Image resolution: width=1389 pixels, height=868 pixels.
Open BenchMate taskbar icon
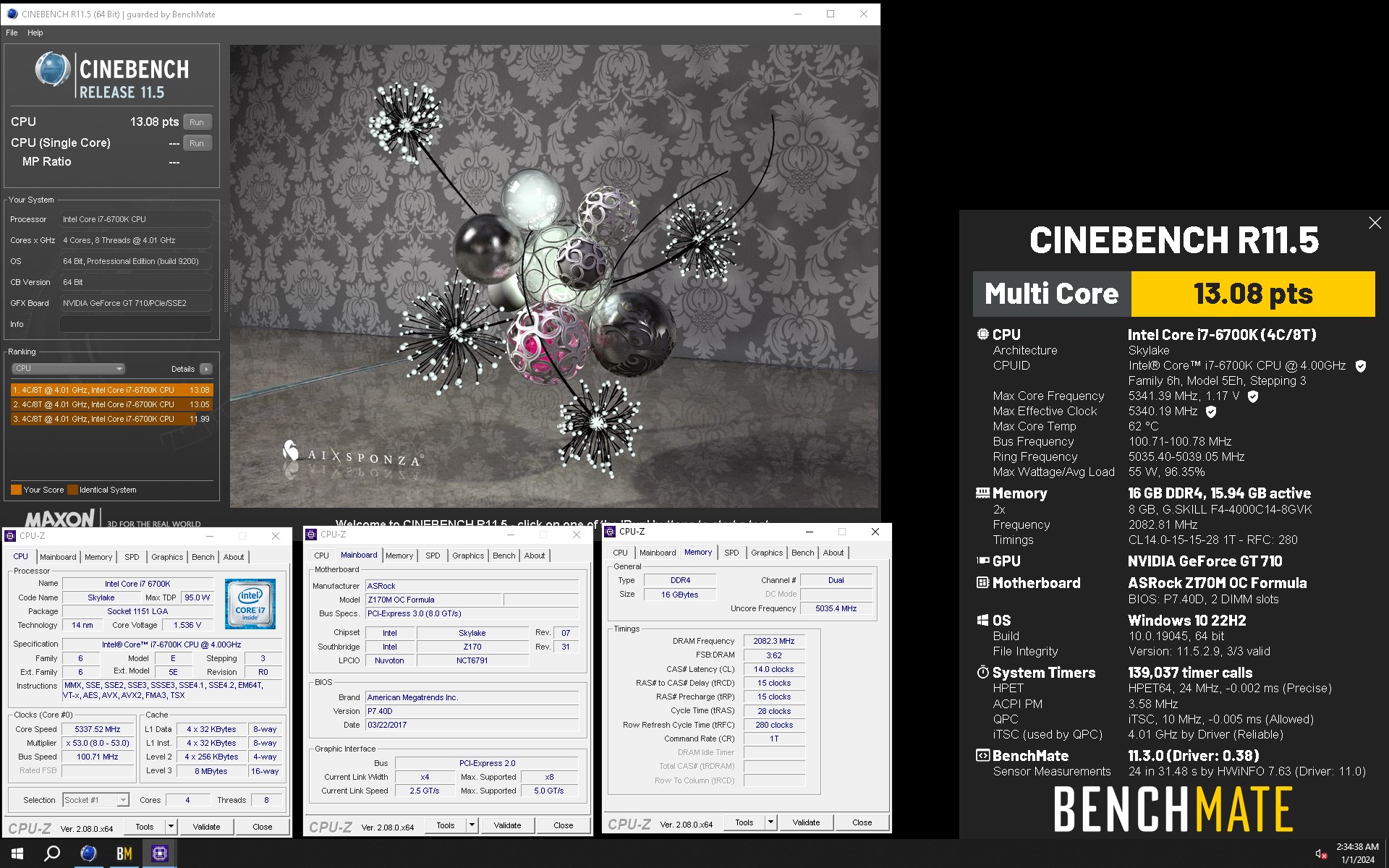[x=124, y=854]
